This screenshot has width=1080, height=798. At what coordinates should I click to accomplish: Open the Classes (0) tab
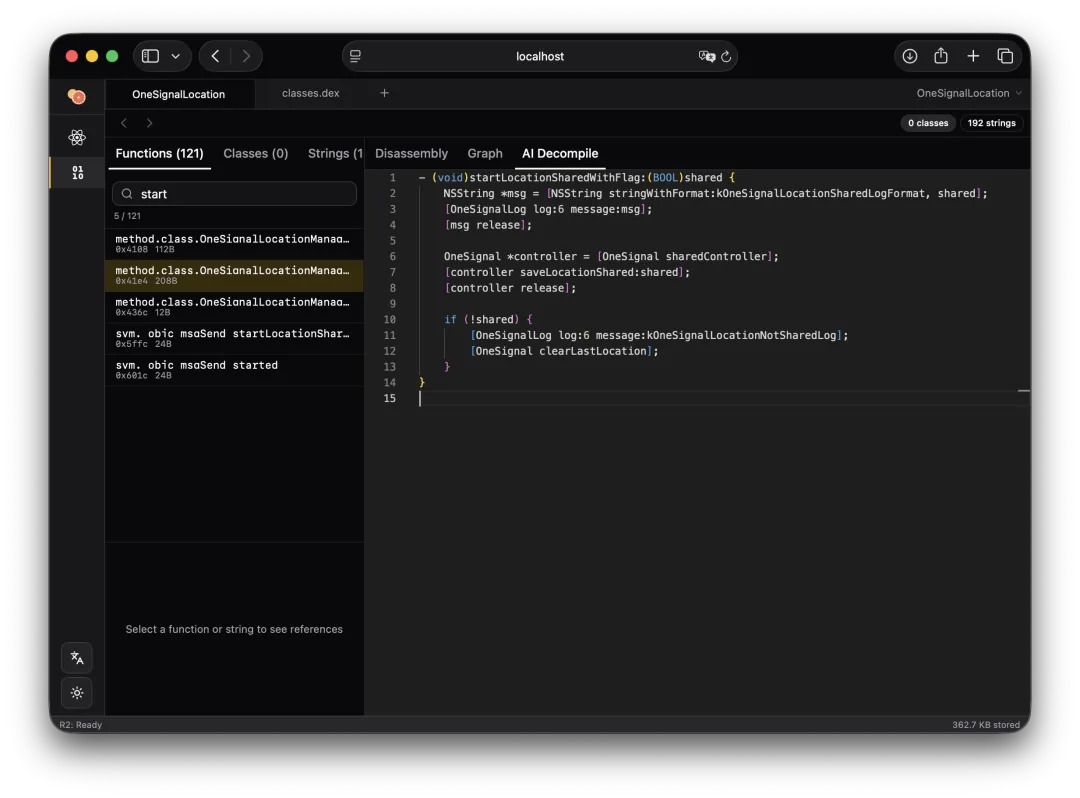(256, 153)
